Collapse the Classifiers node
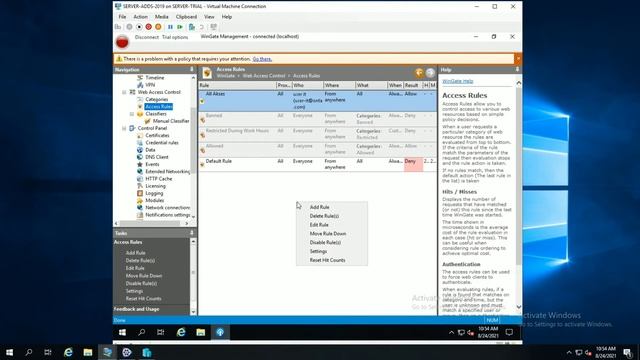The width and height of the screenshot is (640, 360). coord(132,114)
